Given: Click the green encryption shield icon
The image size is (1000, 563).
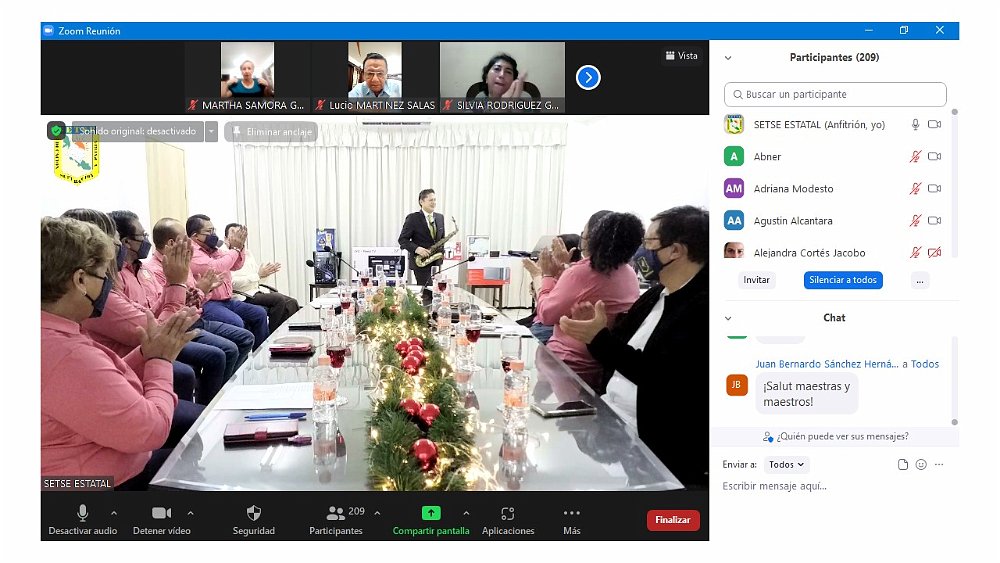Looking at the screenshot, I should [x=56, y=131].
